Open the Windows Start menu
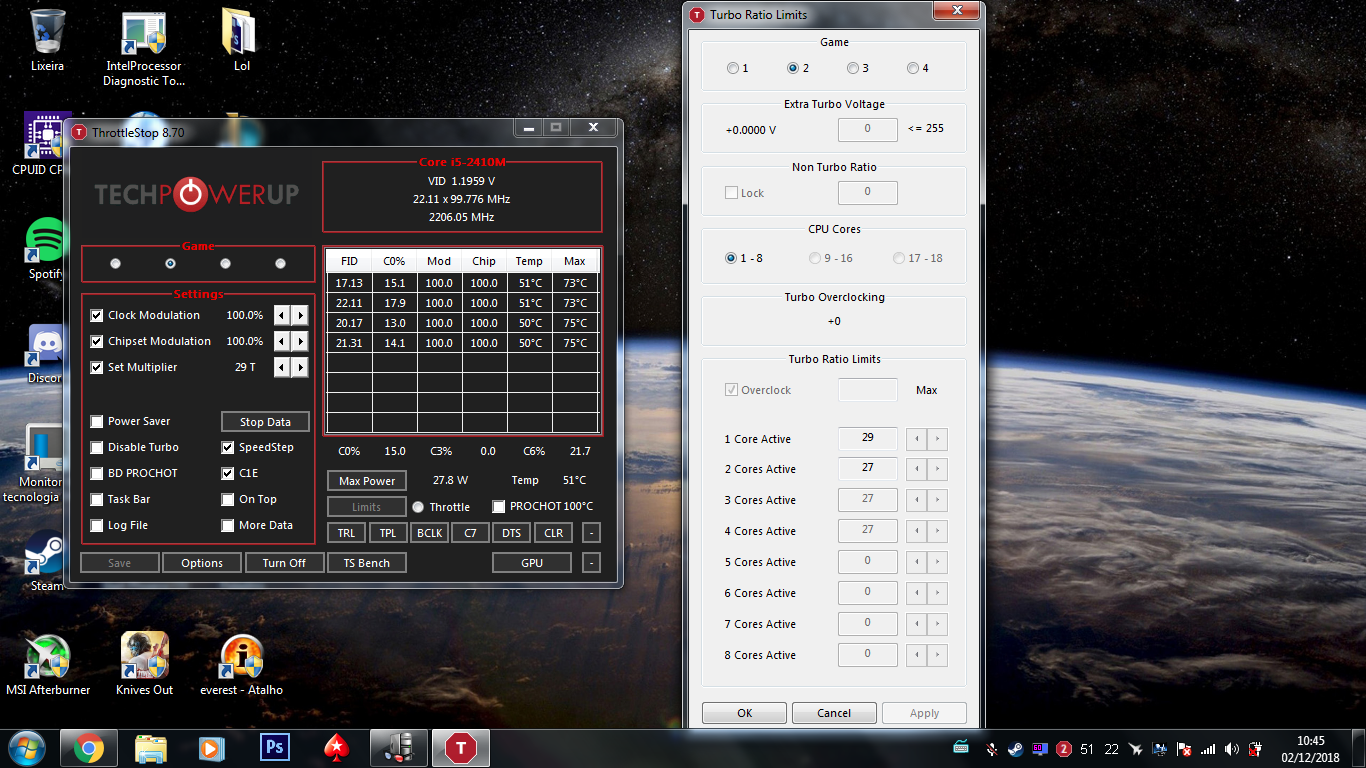Image resolution: width=1366 pixels, height=768 pixels. click(26, 748)
